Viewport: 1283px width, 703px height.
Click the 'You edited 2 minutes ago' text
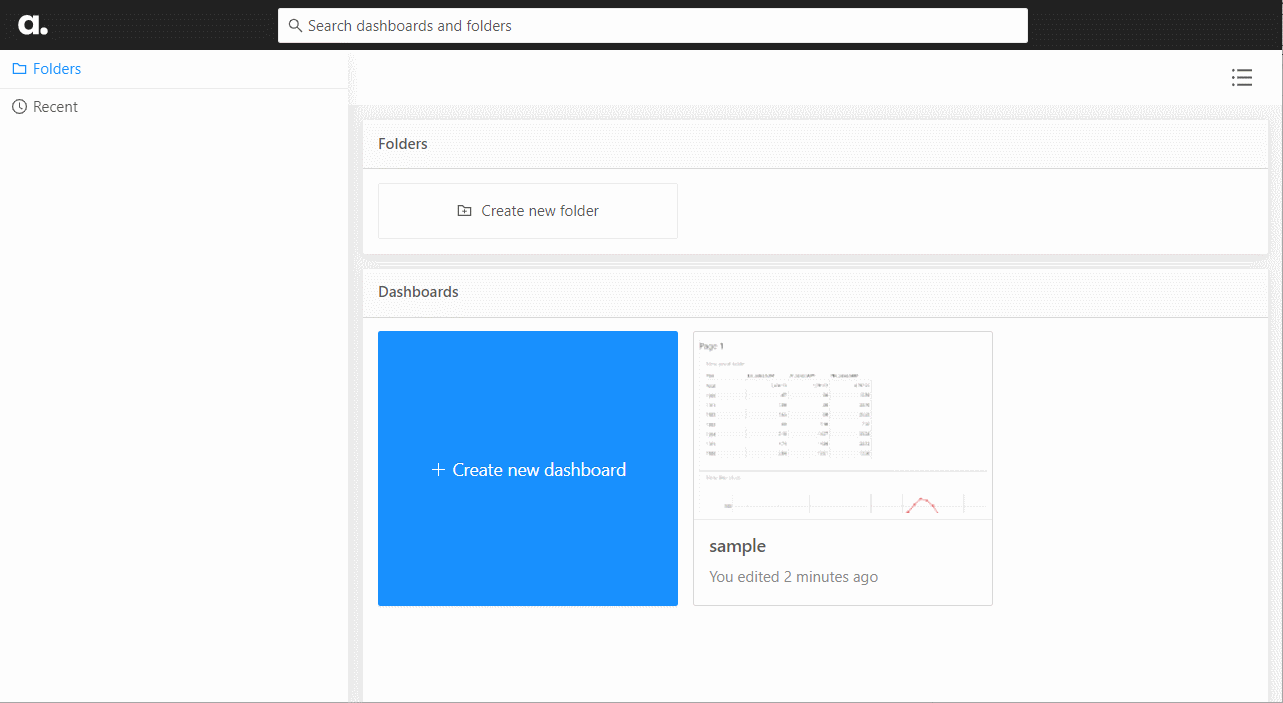(793, 577)
